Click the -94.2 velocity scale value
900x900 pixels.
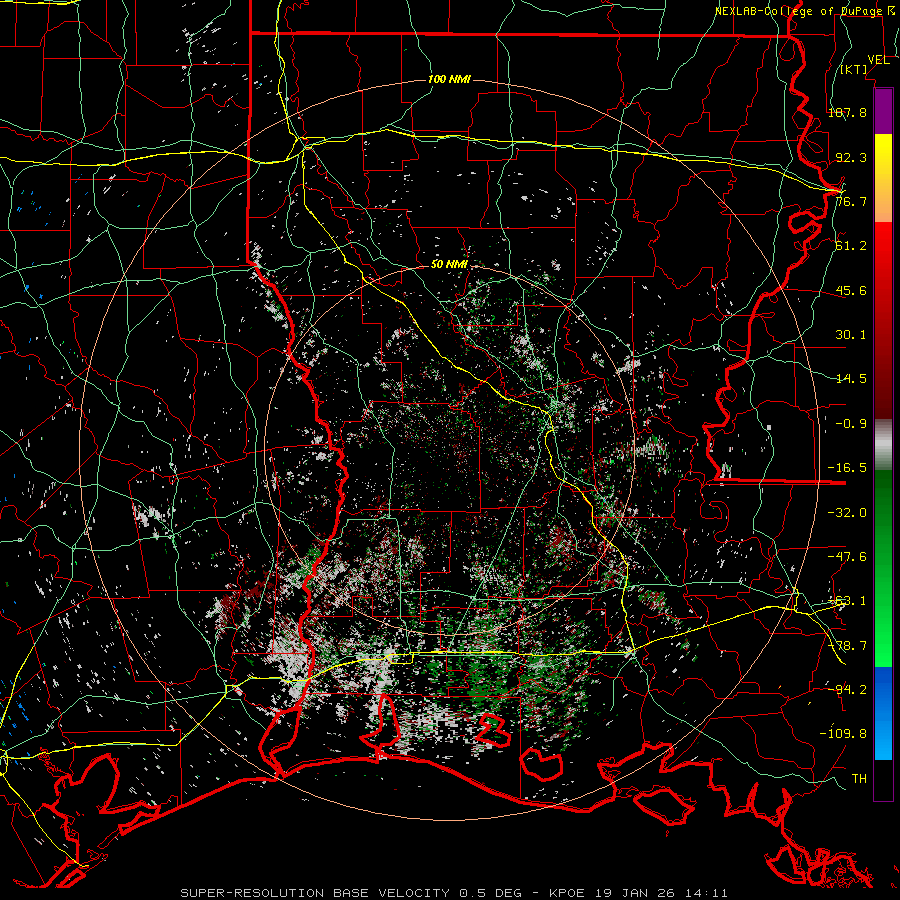(847, 690)
